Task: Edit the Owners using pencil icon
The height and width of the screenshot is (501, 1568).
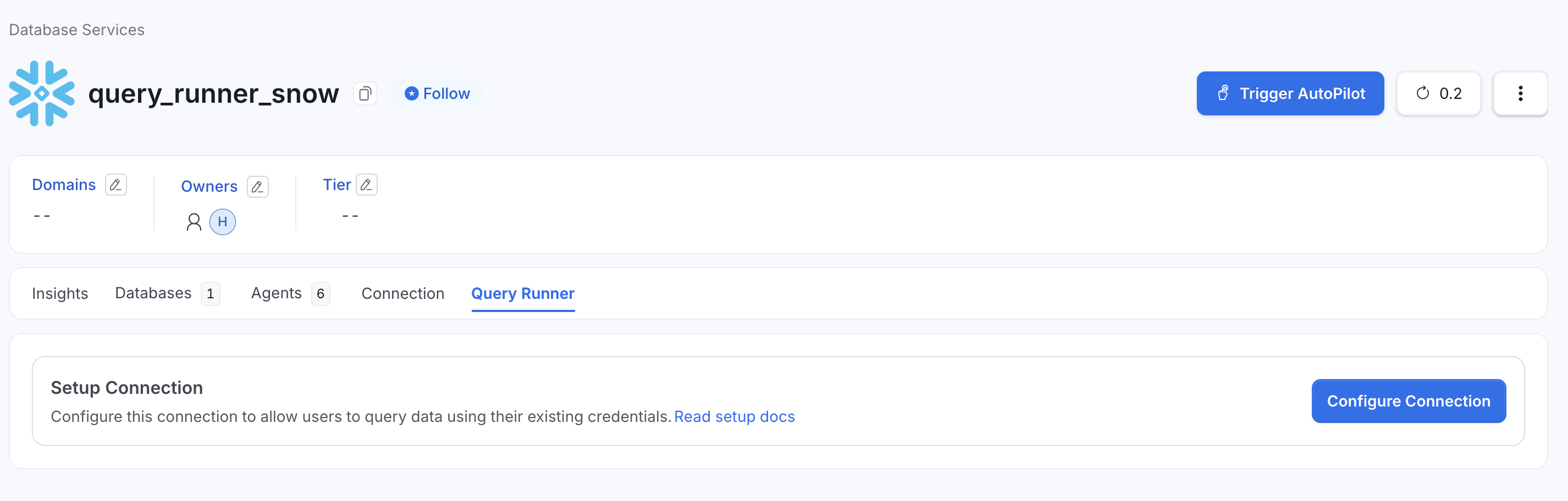Action: coord(257,187)
